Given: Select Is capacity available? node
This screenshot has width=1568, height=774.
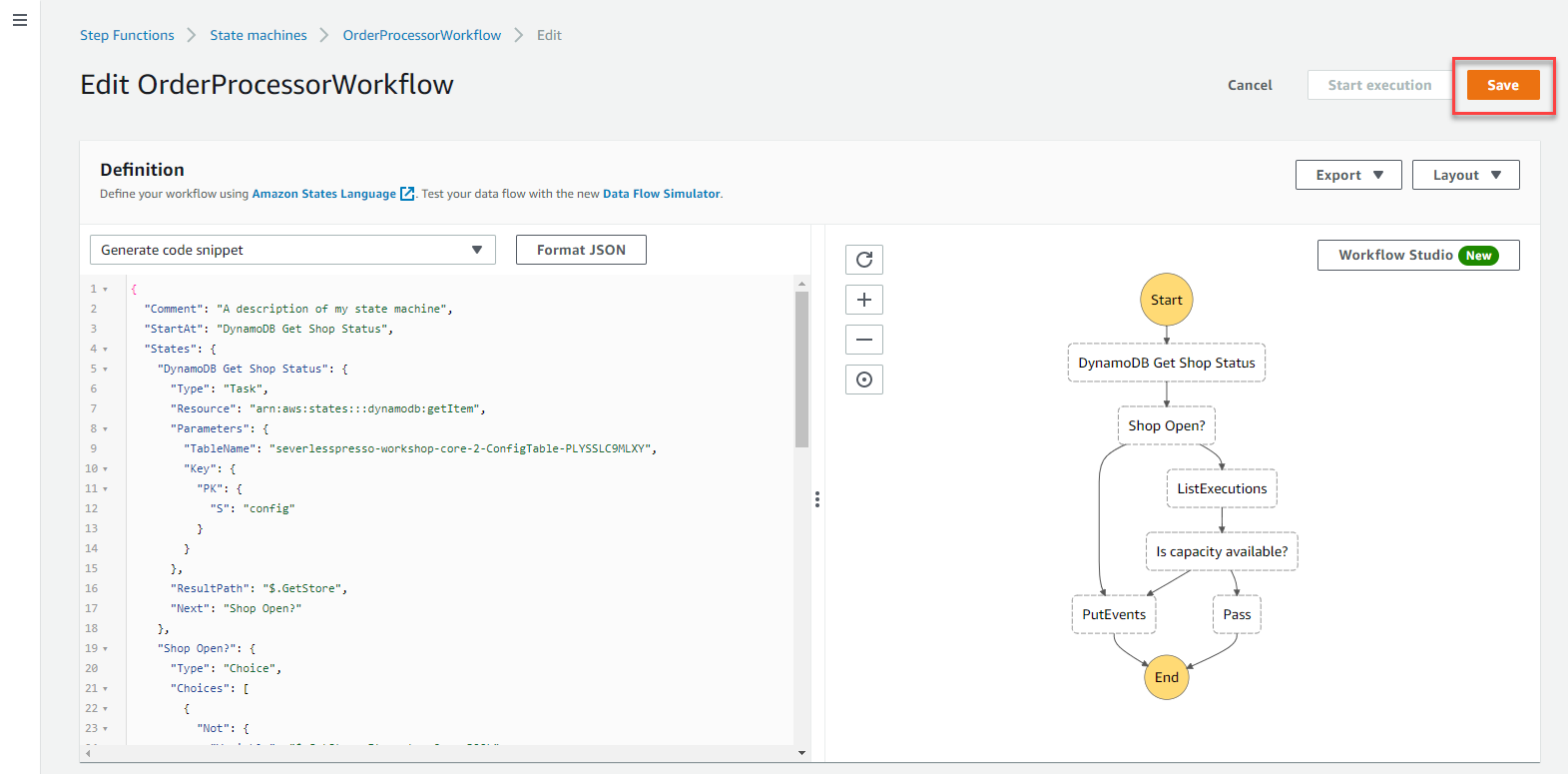Looking at the screenshot, I should coord(1222,551).
